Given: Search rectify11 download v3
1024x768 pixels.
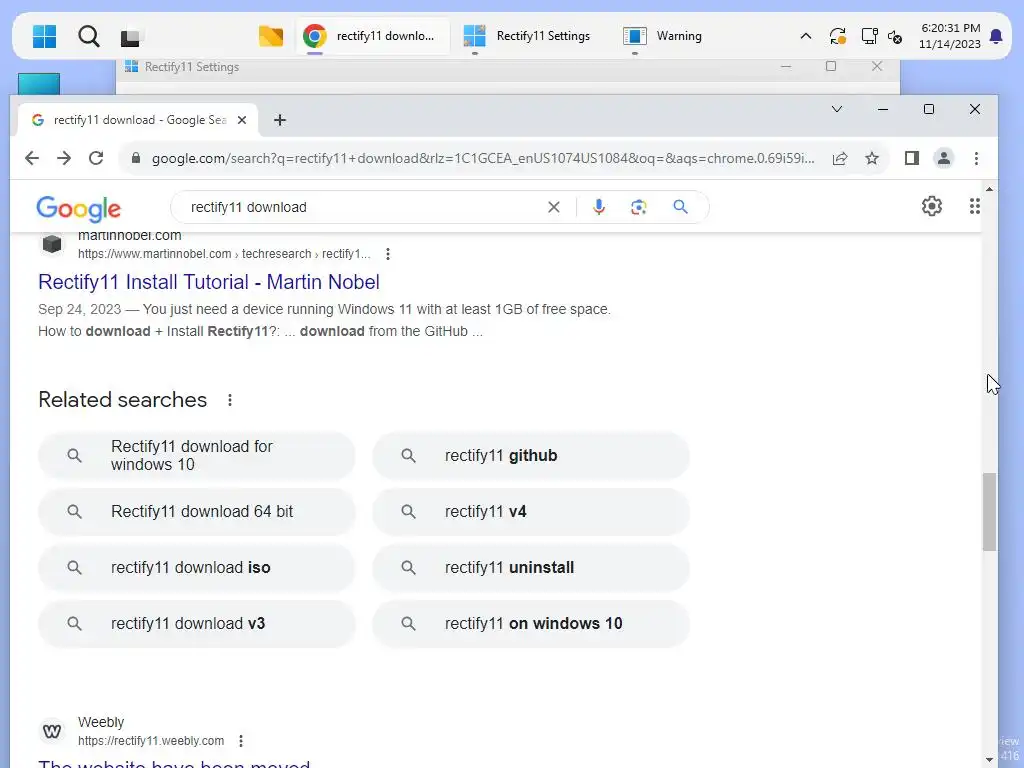Looking at the screenshot, I should (197, 624).
